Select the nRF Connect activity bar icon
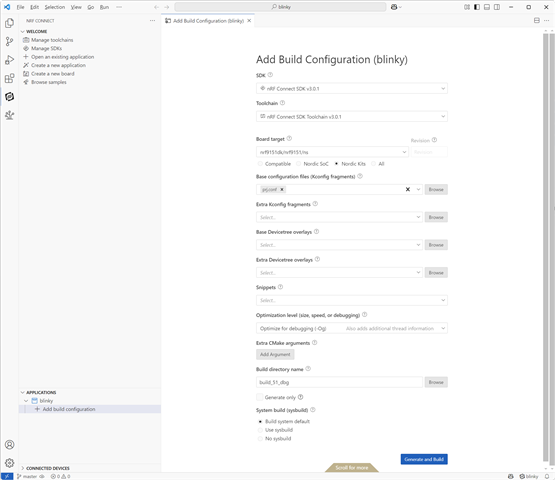Viewport: 555px width, 480px height. [10, 97]
